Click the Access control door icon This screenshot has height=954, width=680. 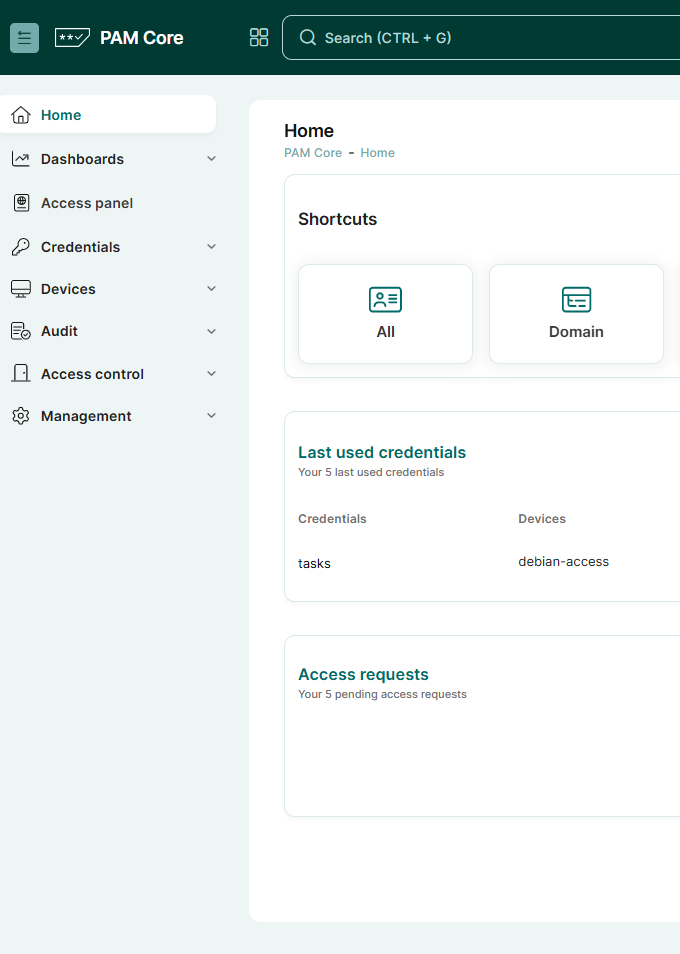point(21,374)
